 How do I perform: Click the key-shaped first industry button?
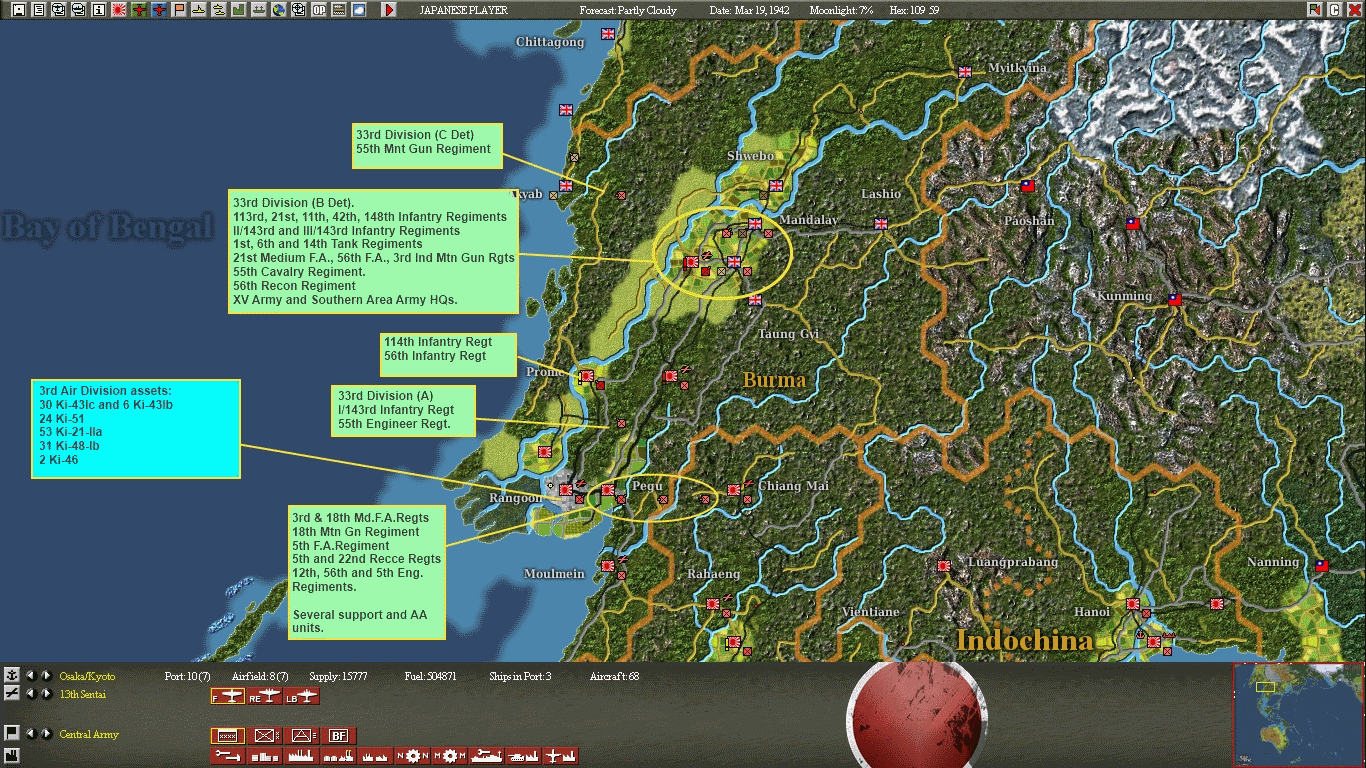[x=228, y=756]
